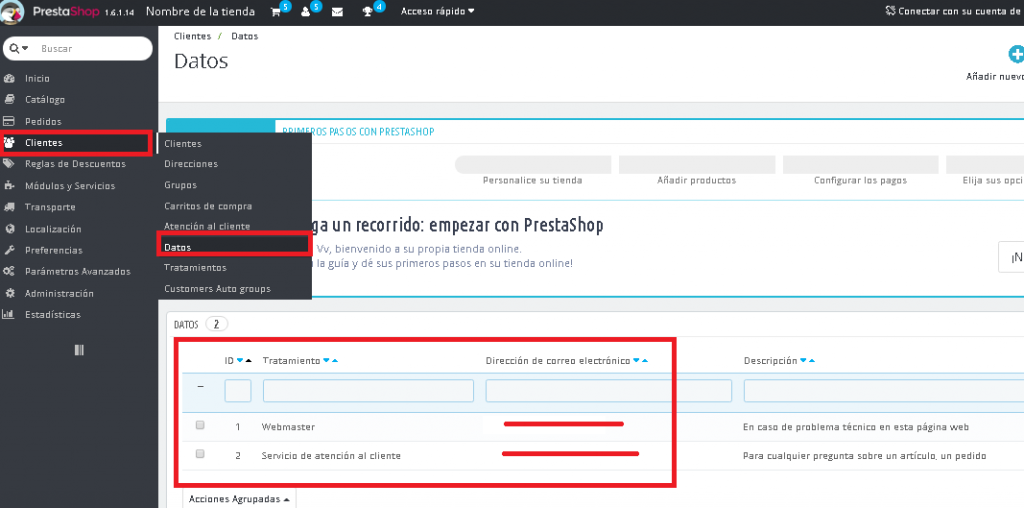Click the search magnifier icon

point(14,48)
